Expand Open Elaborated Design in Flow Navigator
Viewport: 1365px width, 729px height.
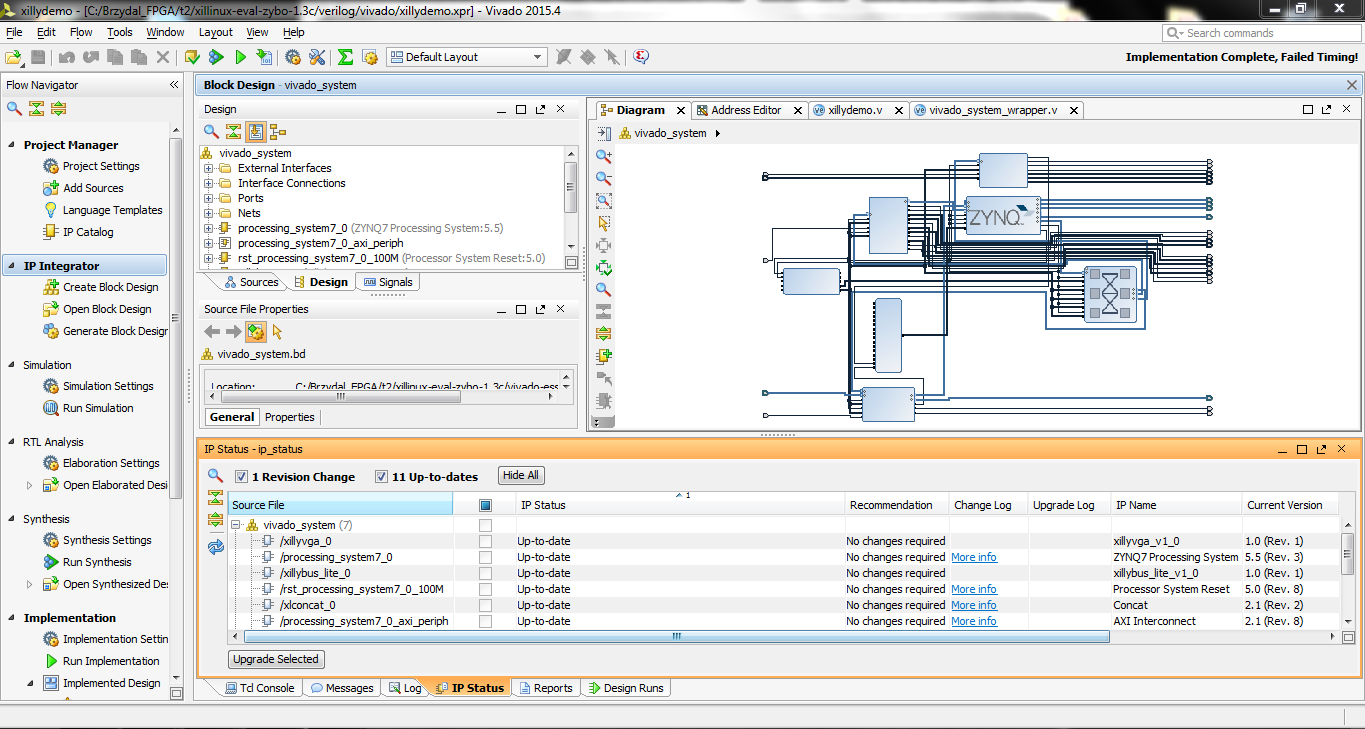29,485
